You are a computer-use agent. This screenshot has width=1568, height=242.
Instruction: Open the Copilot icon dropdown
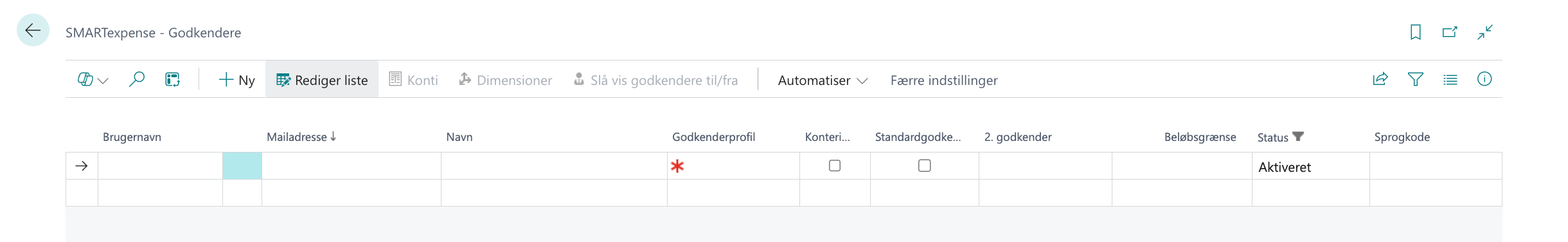tap(93, 80)
